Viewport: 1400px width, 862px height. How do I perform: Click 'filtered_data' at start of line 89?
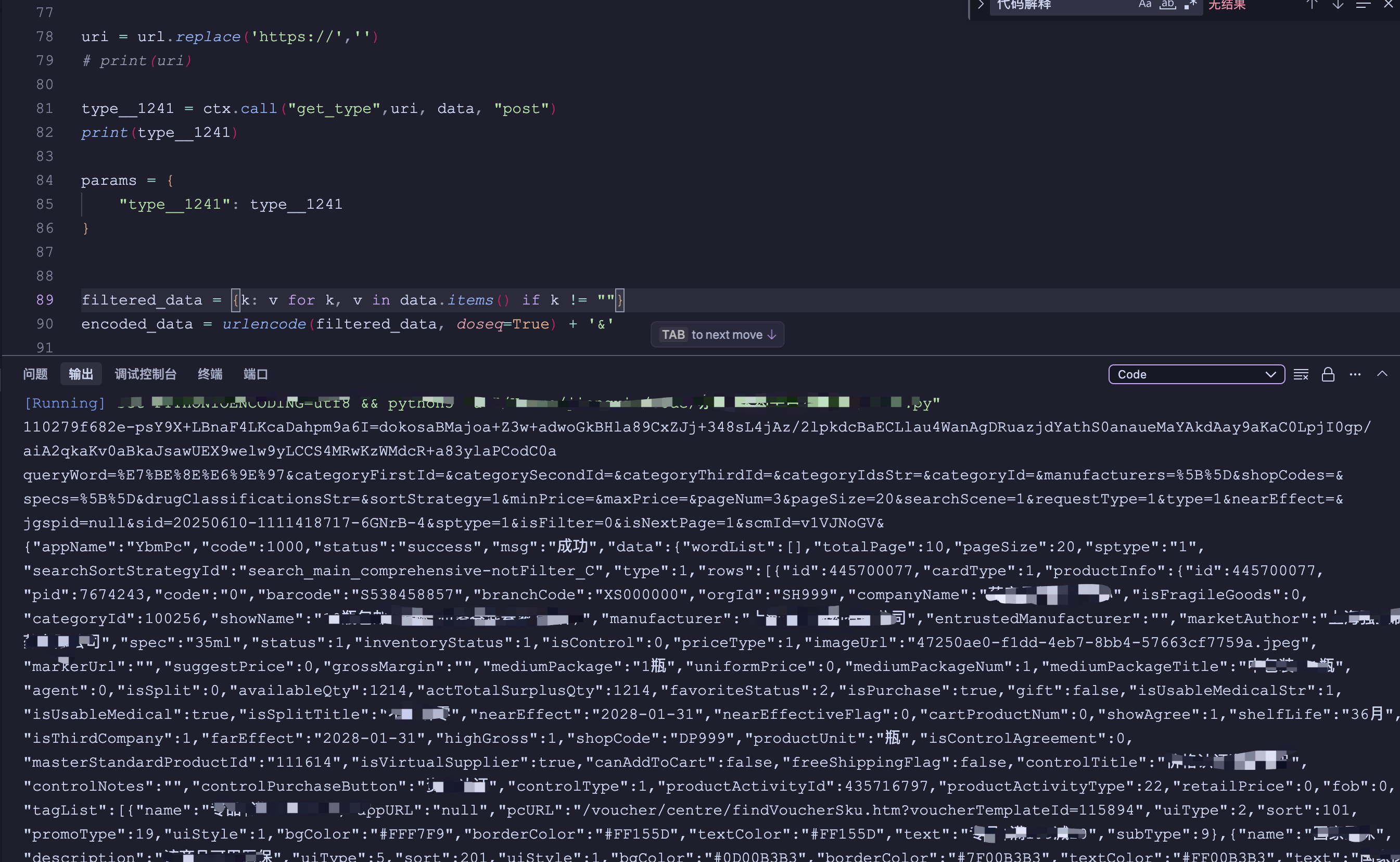tap(142, 300)
